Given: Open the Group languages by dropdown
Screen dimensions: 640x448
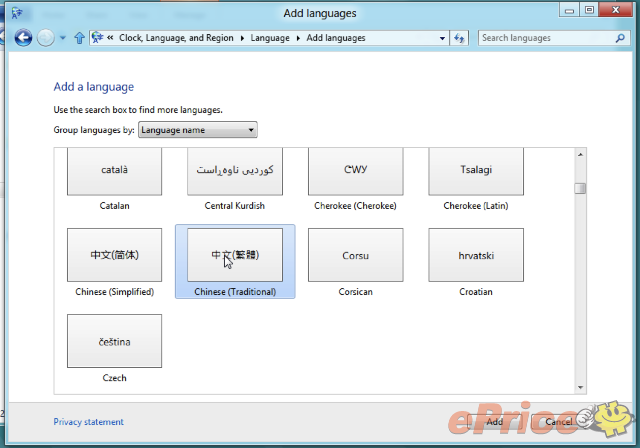Looking at the screenshot, I should 197,130.
